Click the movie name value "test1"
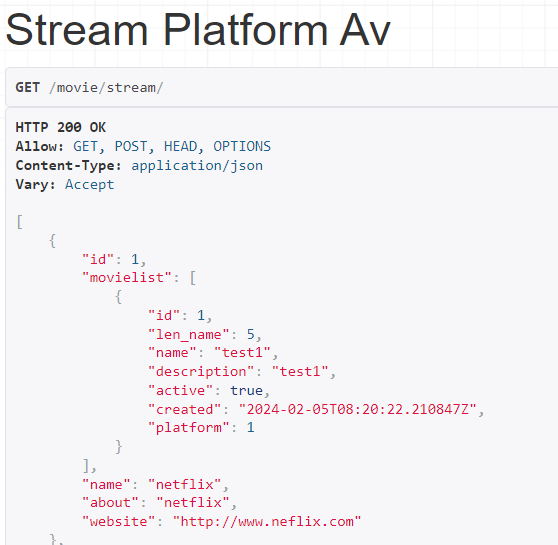Screen dimensions: 558x545 click(242, 353)
